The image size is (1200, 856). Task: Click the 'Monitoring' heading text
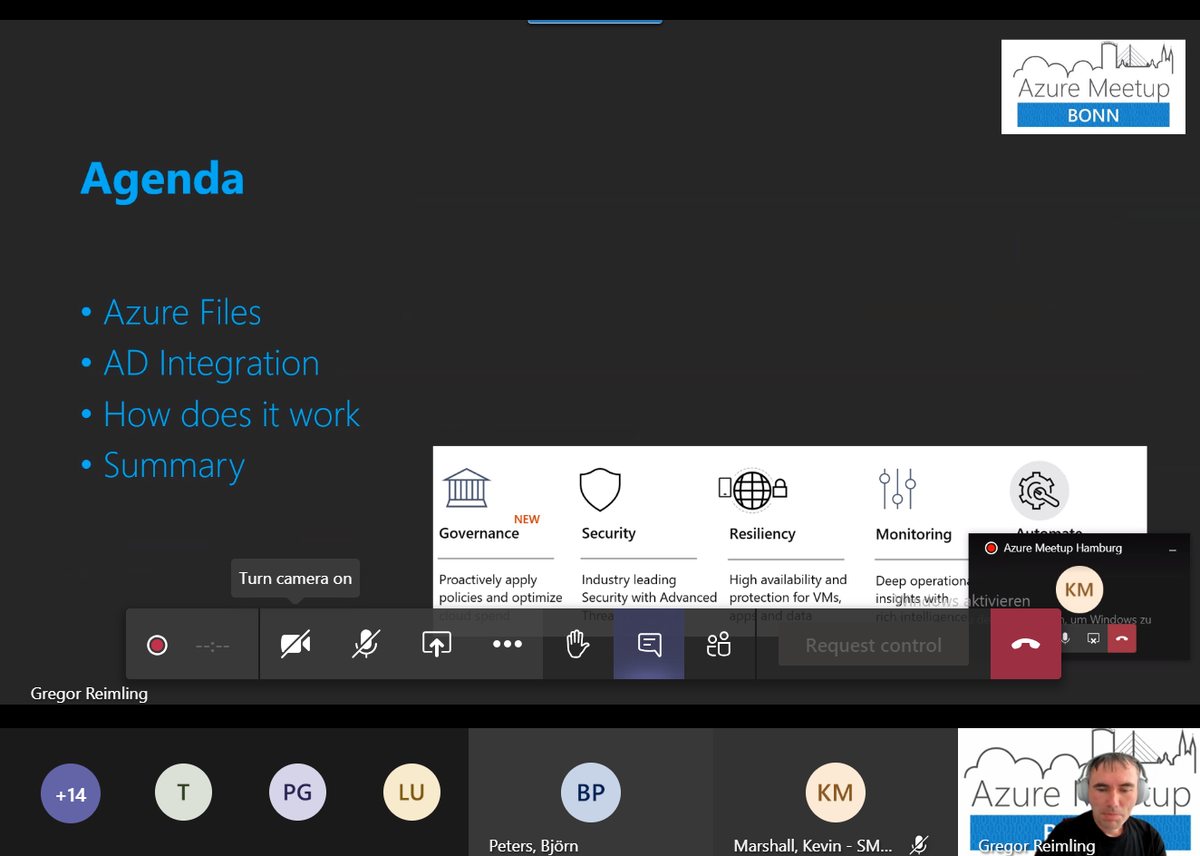(x=914, y=534)
